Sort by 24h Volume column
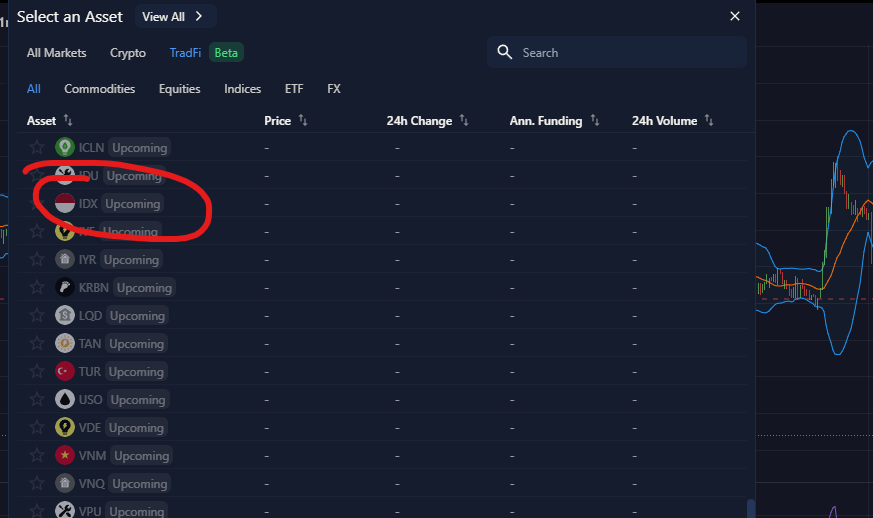This screenshot has height=518, width=873. click(x=709, y=120)
